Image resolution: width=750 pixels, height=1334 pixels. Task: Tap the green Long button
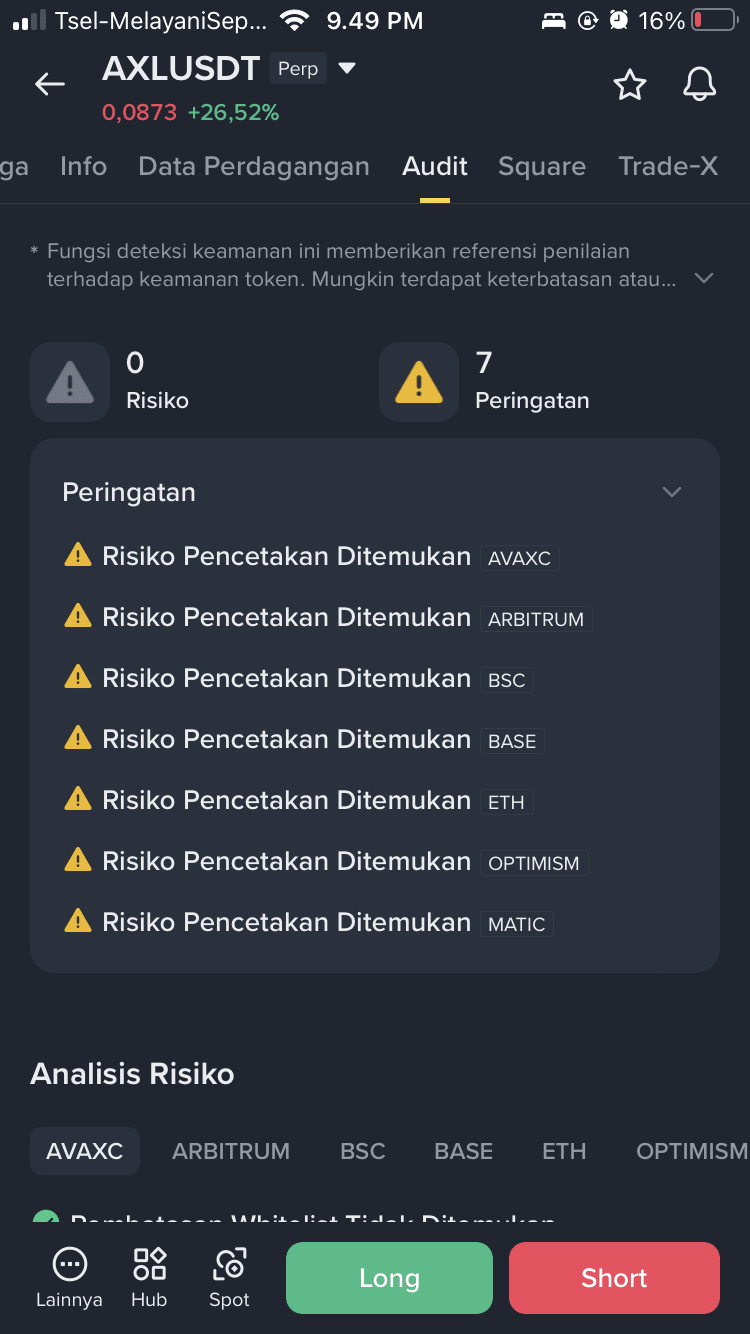click(x=389, y=1278)
